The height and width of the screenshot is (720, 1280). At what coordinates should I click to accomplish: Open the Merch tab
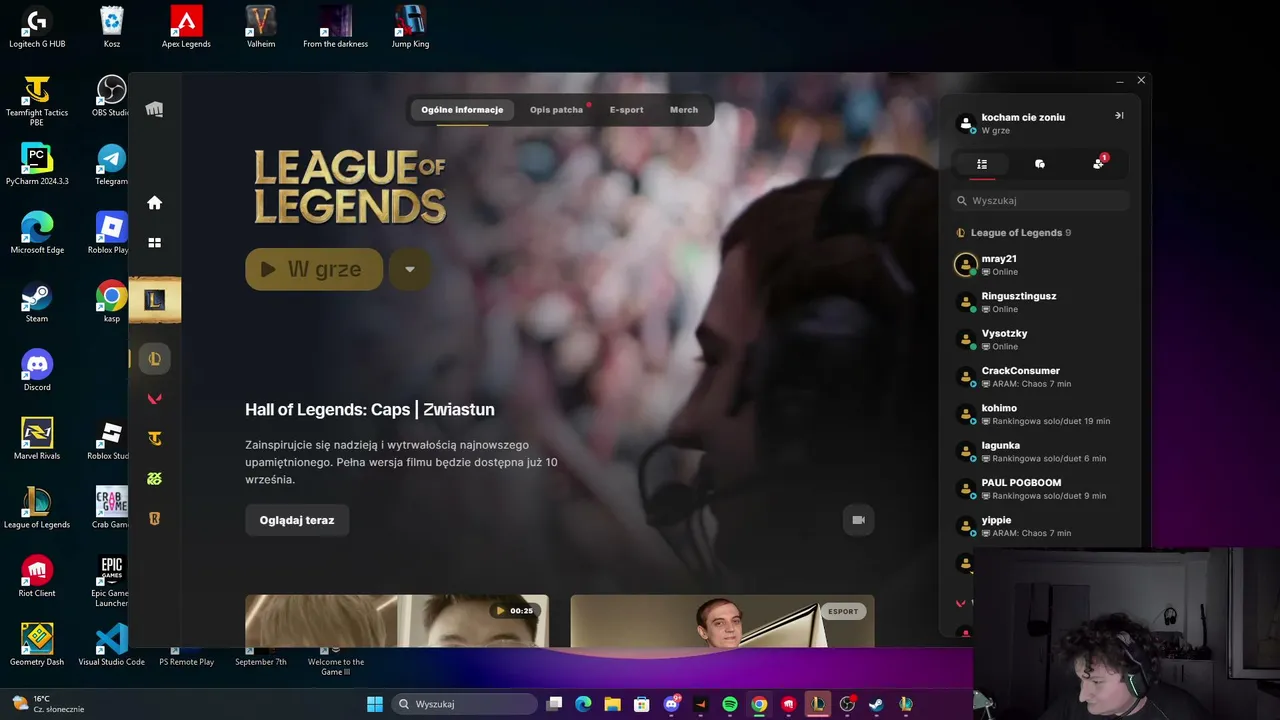(x=684, y=110)
